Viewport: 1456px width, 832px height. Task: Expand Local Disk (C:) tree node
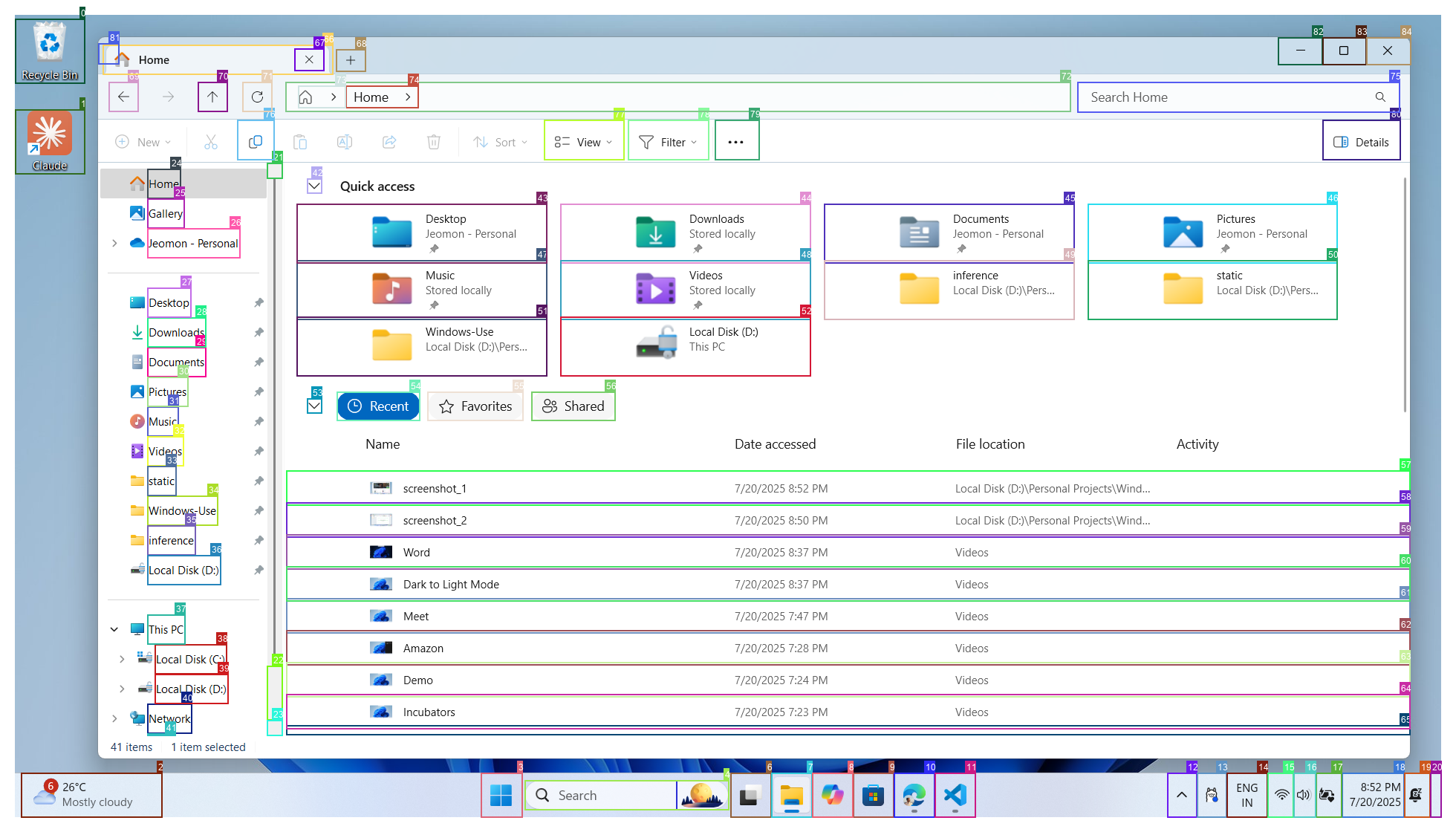[122, 659]
